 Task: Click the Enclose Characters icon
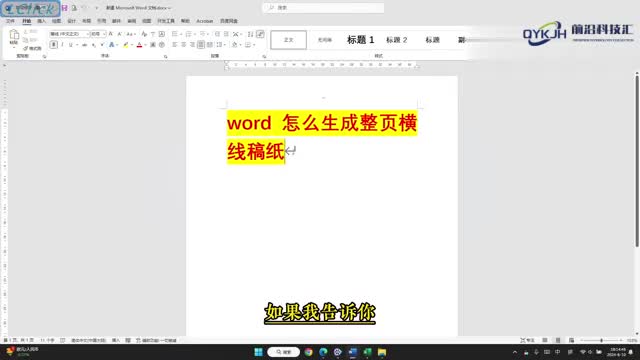162,44
